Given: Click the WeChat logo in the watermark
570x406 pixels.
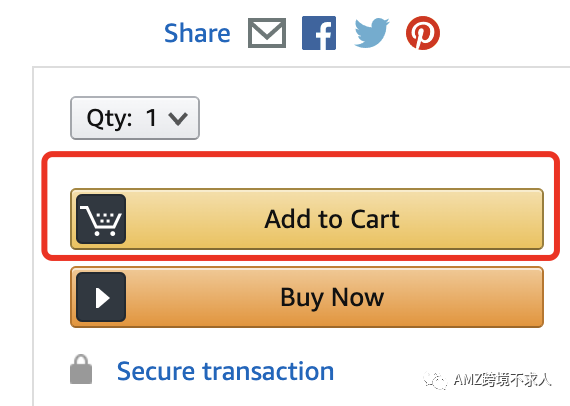Looking at the screenshot, I should pos(435,381).
